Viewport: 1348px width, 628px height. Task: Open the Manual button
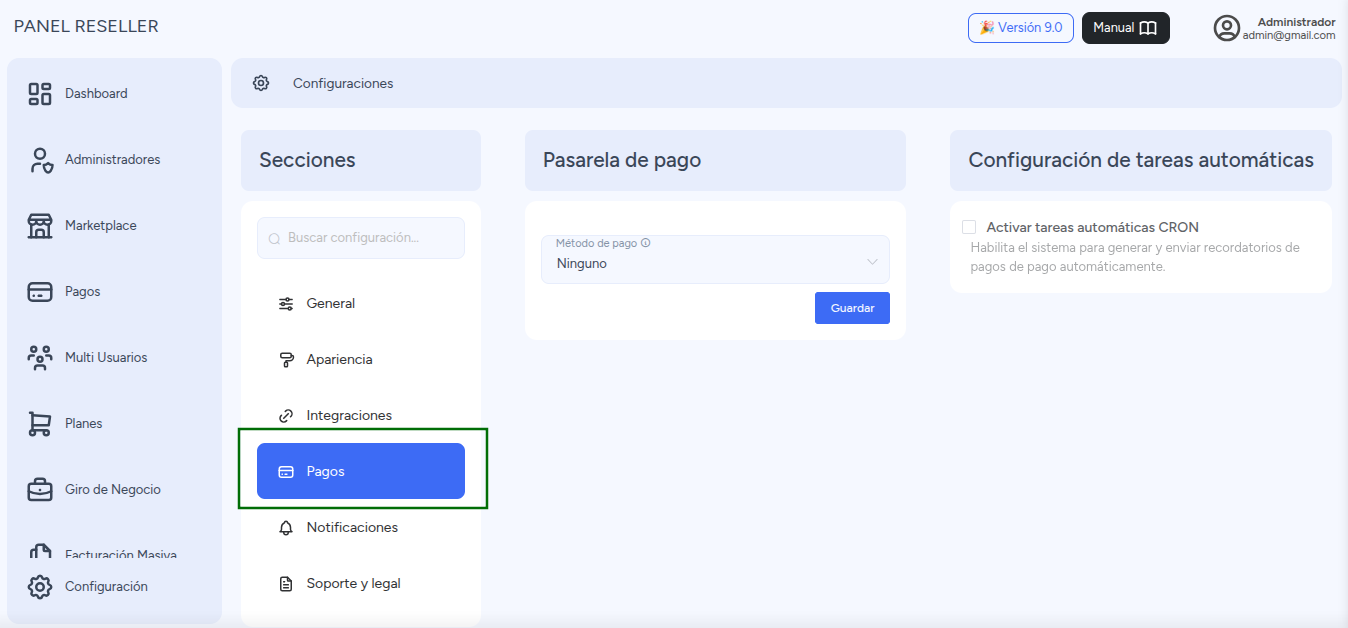tap(1125, 28)
